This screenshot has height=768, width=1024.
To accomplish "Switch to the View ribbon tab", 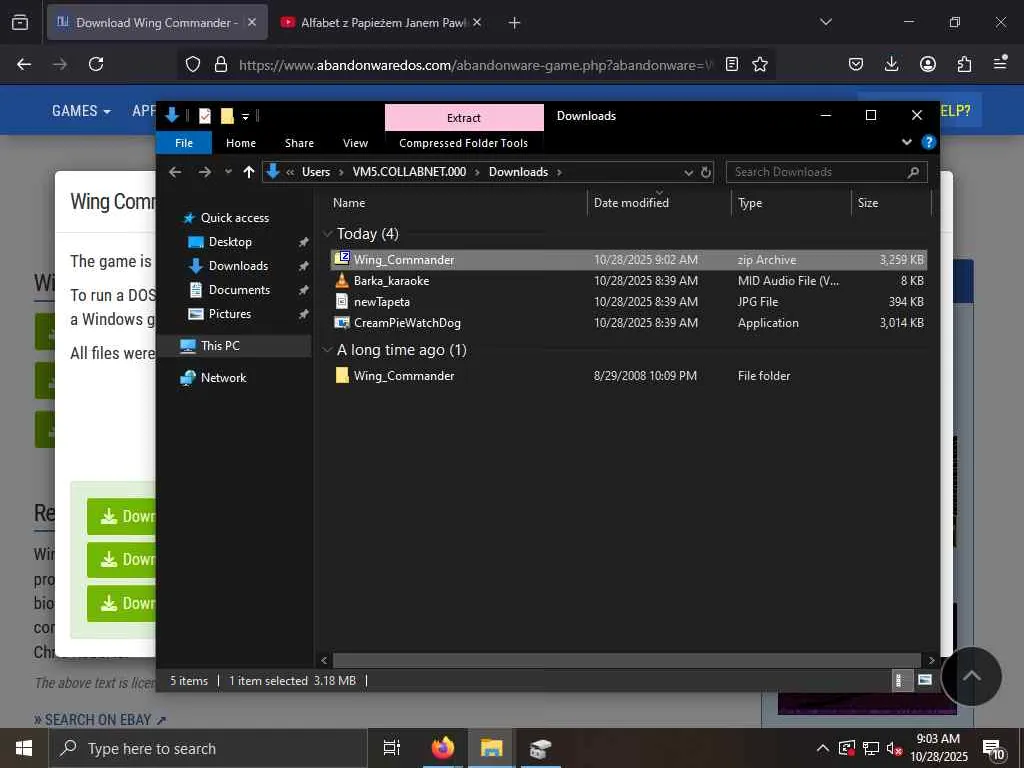I will [x=355, y=143].
